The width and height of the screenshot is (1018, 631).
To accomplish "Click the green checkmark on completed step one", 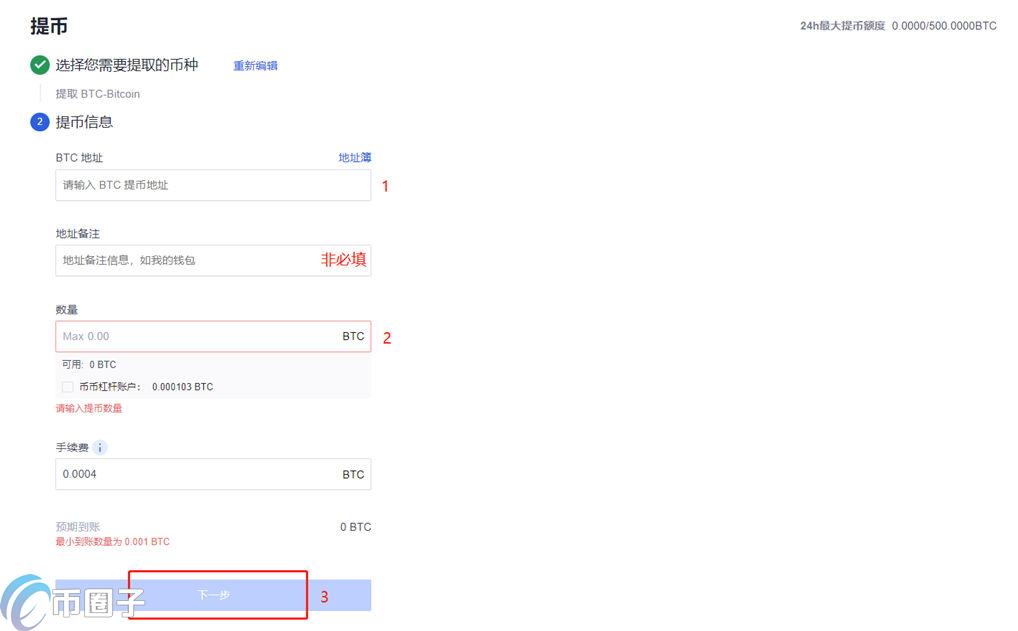I will tap(39, 64).
